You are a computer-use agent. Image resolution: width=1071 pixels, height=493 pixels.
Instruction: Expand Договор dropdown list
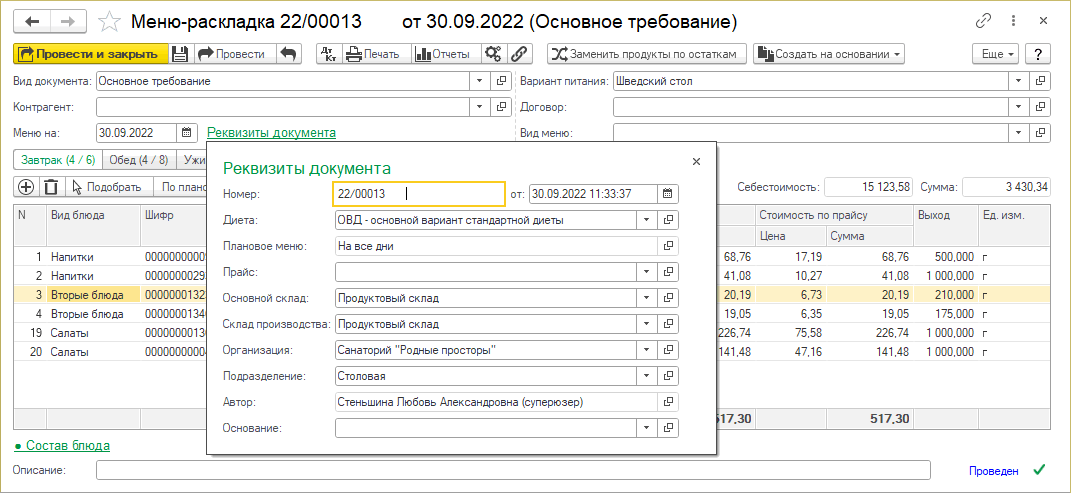[x=1019, y=107]
